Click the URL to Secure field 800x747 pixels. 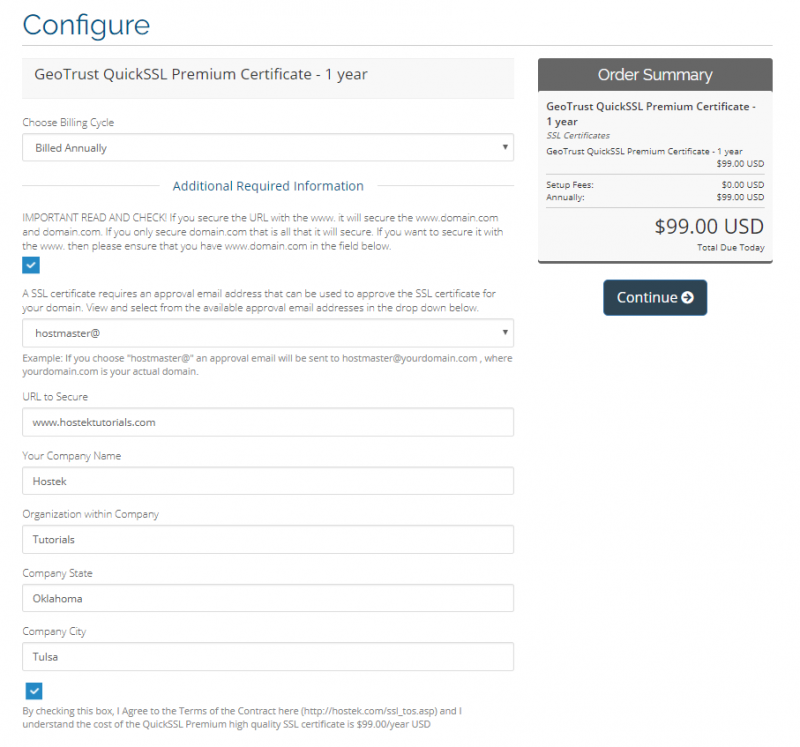pyautogui.click(x=267, y=422)
